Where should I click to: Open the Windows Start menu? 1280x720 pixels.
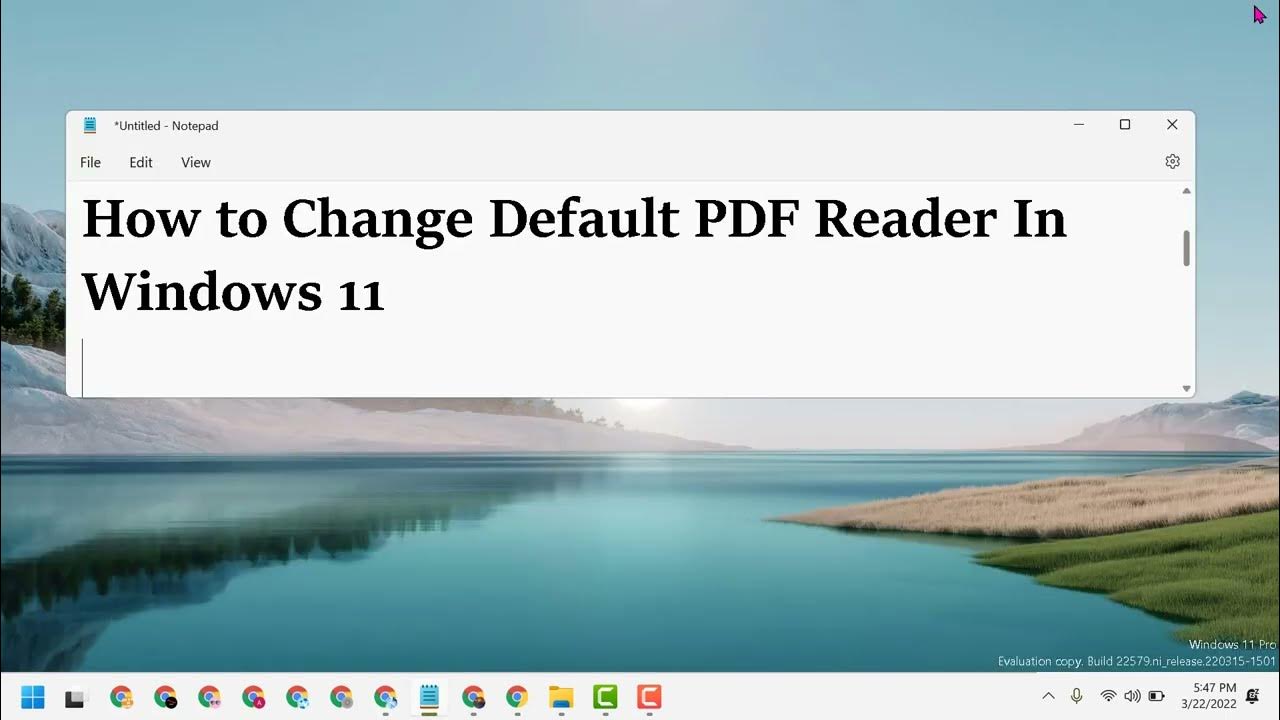point(32,697)
